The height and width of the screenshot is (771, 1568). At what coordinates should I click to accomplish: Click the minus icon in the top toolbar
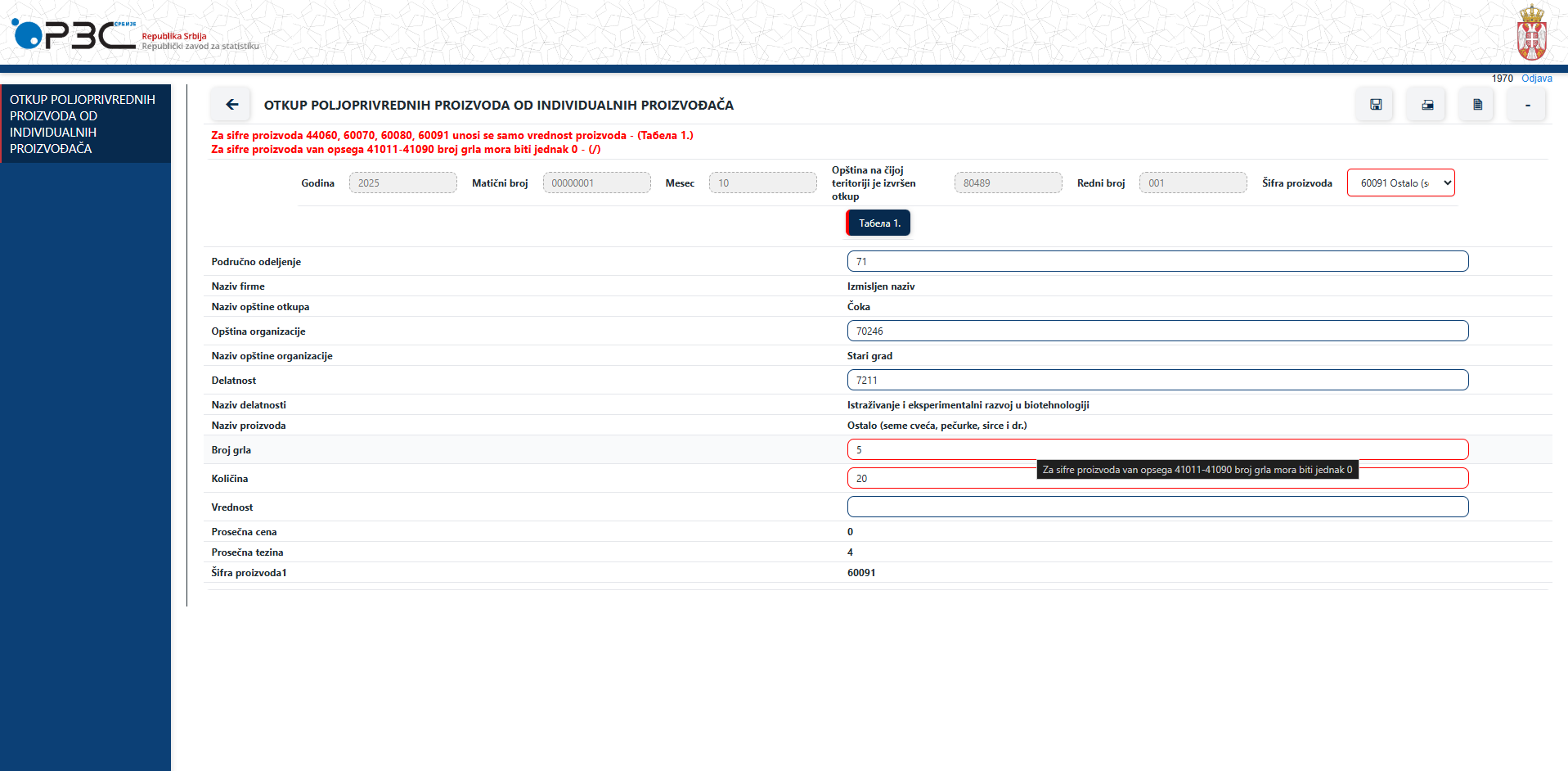pos(1525,104)
